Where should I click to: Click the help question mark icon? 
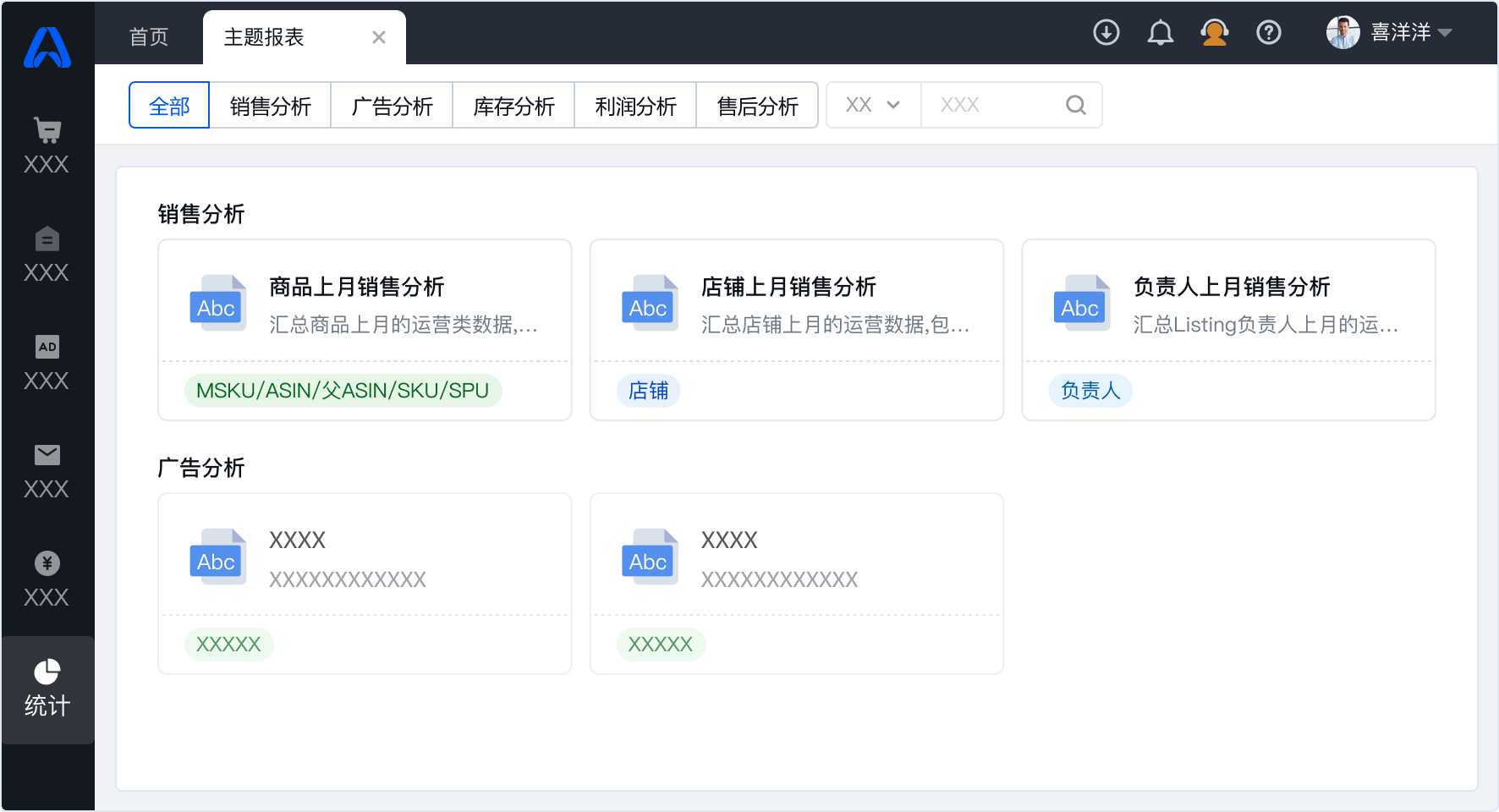pyautogui.click(x=1268, y=33)
